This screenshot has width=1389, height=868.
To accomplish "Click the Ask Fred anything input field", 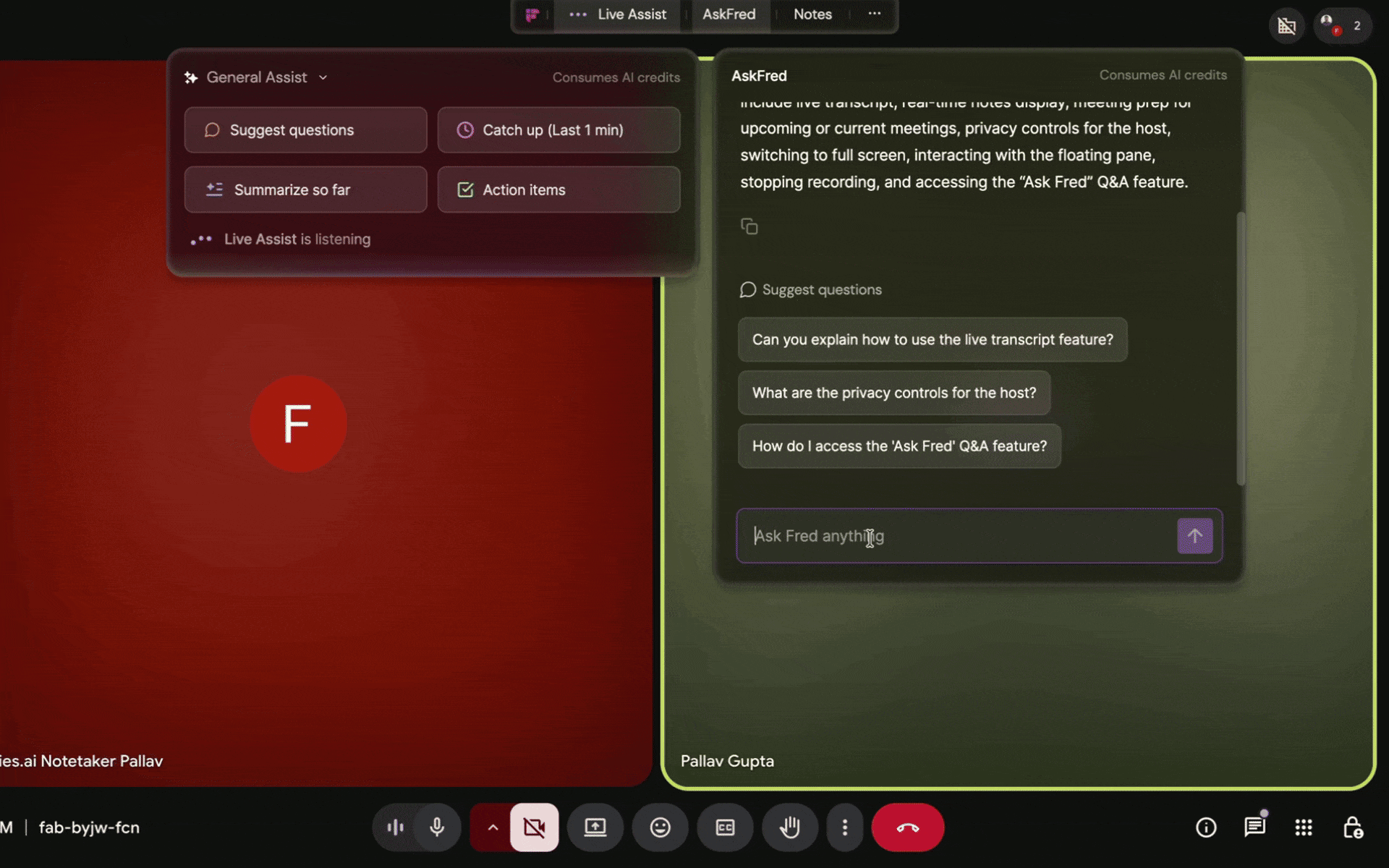I will click(x=940, y=536).
